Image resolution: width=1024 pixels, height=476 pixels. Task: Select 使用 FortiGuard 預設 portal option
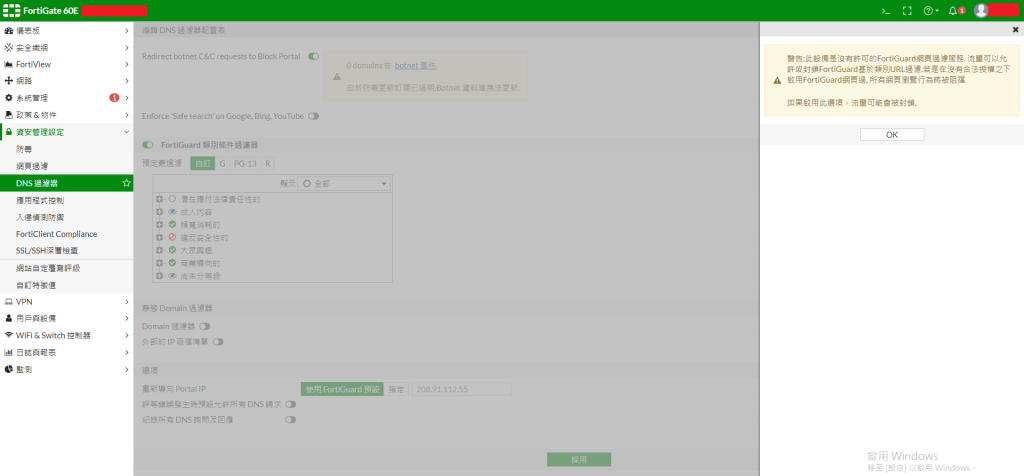[342, 389]
